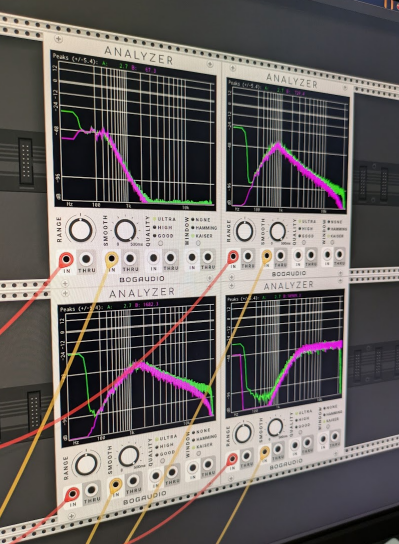Click fourth THRU jack on lower-left Analyzer
The image size is (399, 544).
pyautogui.click(x=208, y=464)
